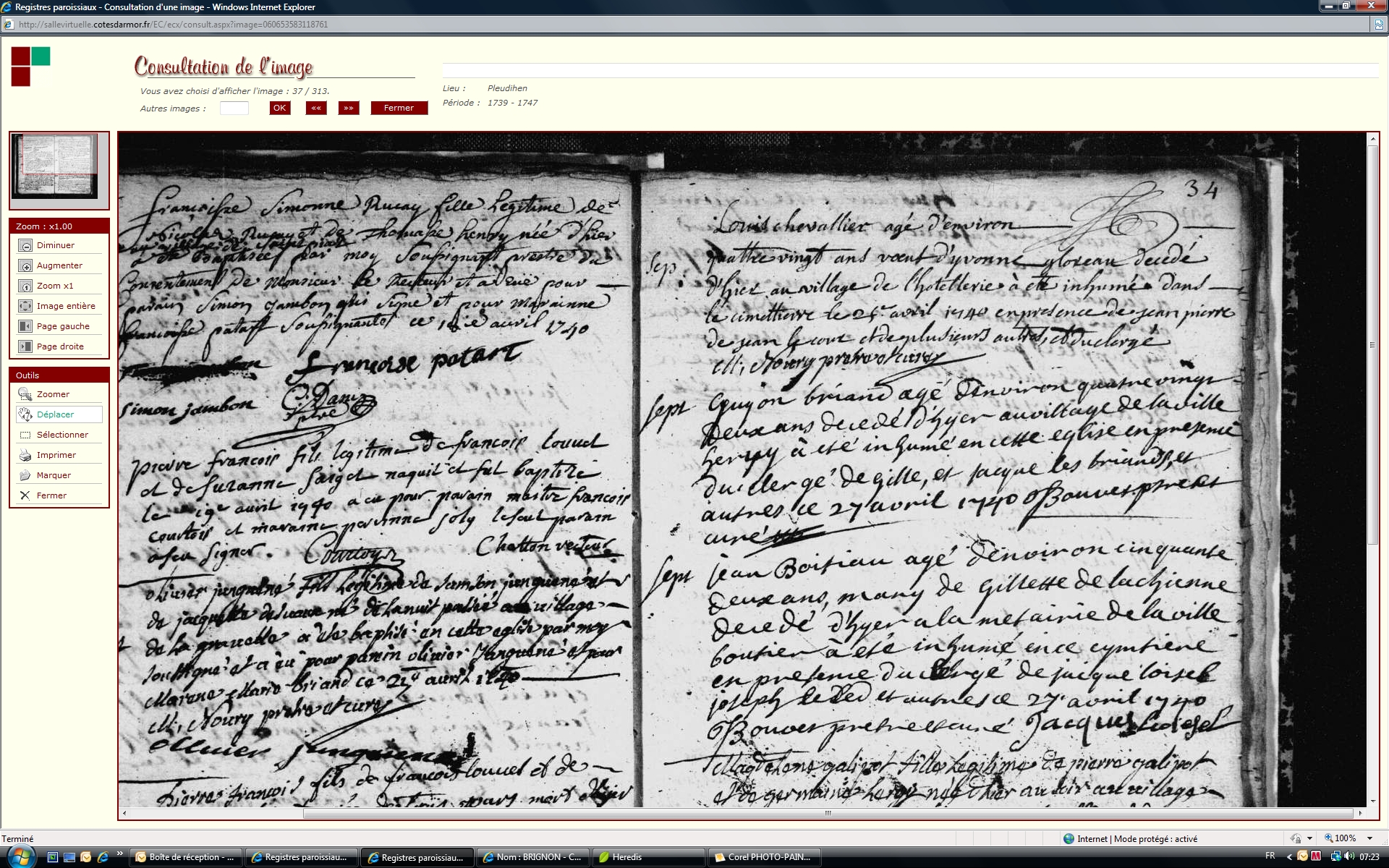
Task: Reset zoom with Zoom x1 icon
Action: tap(25, 286)
